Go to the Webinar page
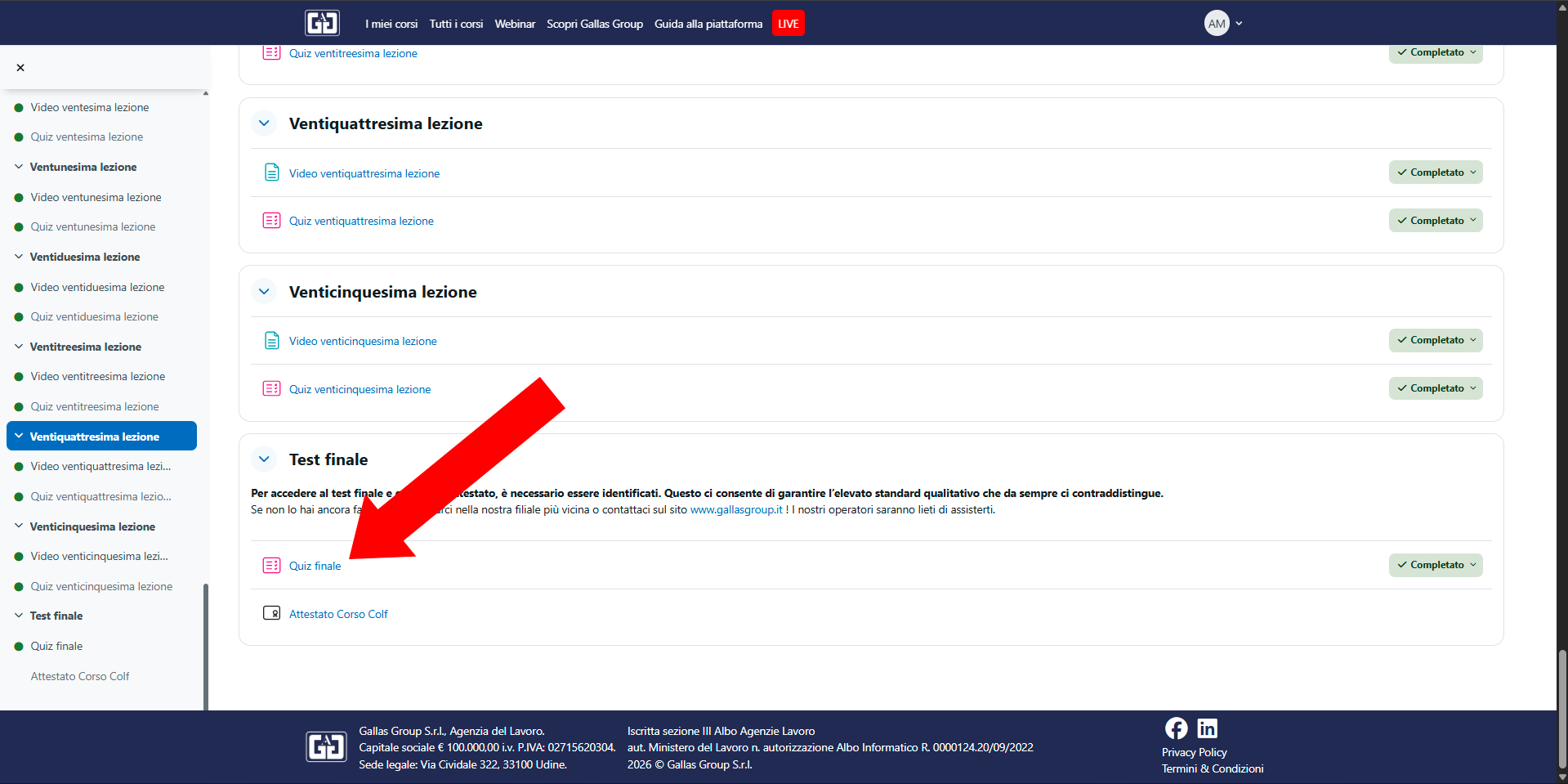Image resolution: width=1568 pixels, height=784 pixels. coord(515,24)
